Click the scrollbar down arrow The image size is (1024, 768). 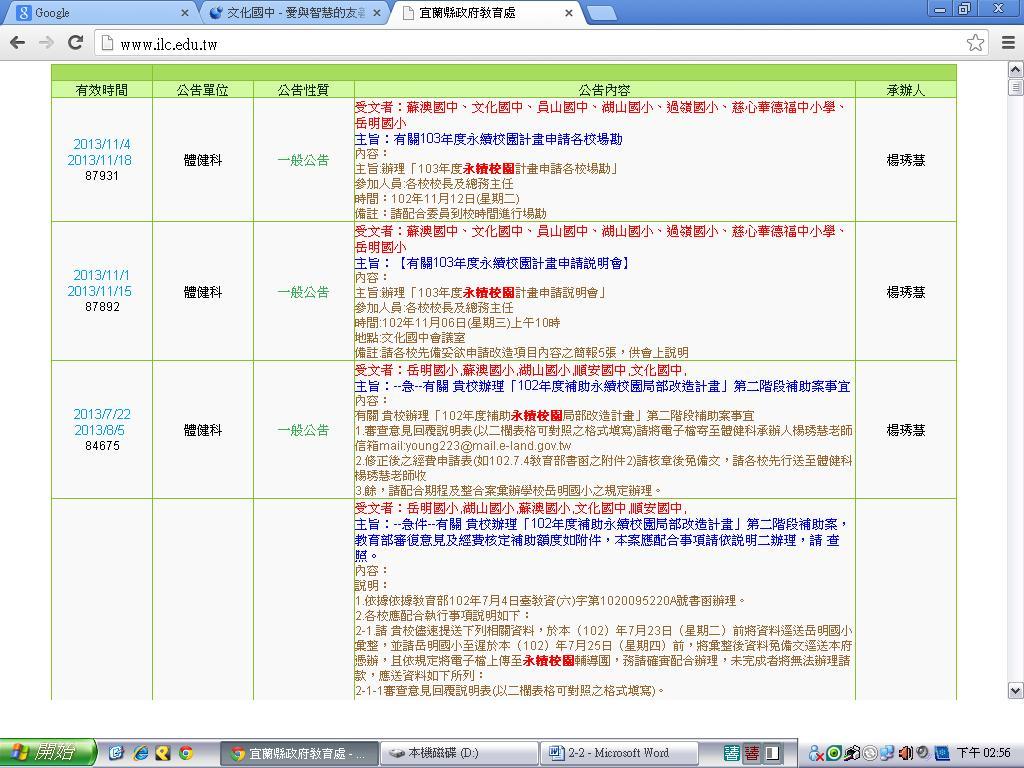pyautogui.click(x=1015, y=690)
